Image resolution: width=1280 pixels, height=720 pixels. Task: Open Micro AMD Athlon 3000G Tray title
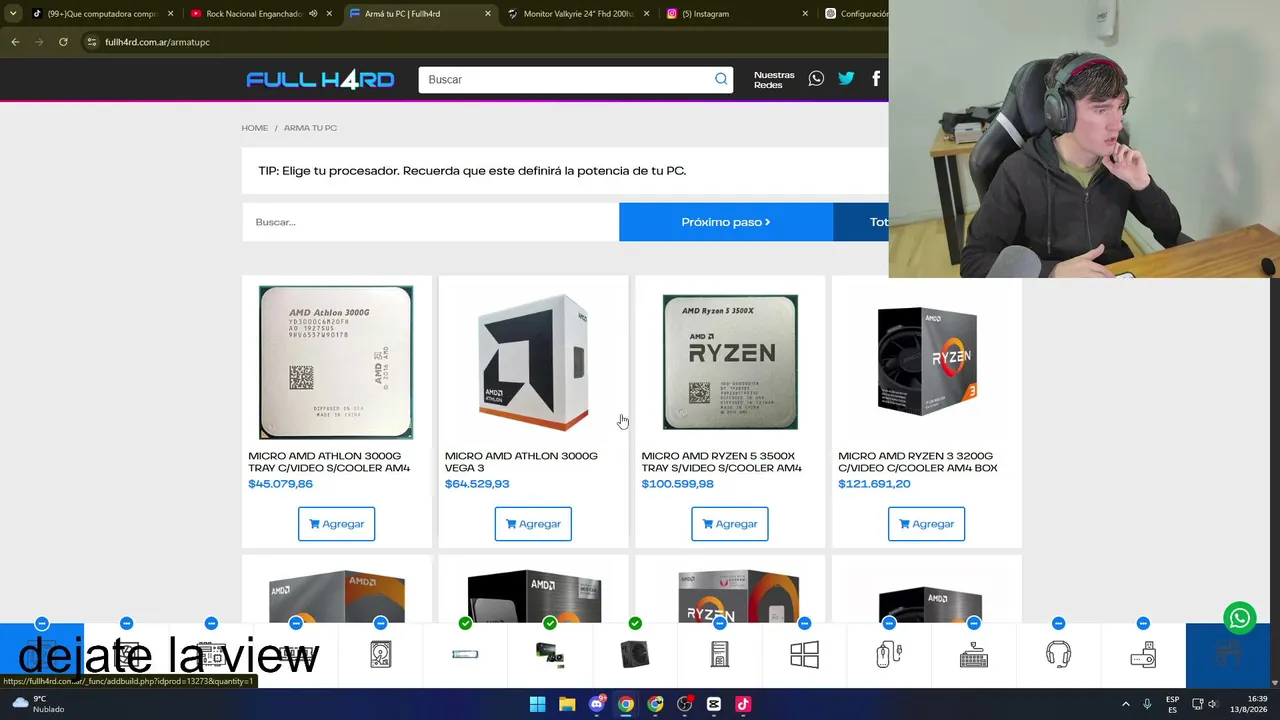[x=329, y=462]
